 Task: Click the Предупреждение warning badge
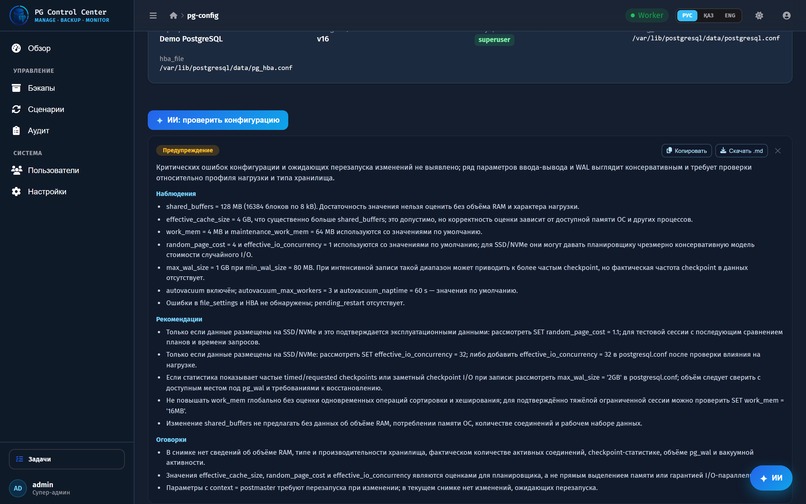tap(188, 150)
